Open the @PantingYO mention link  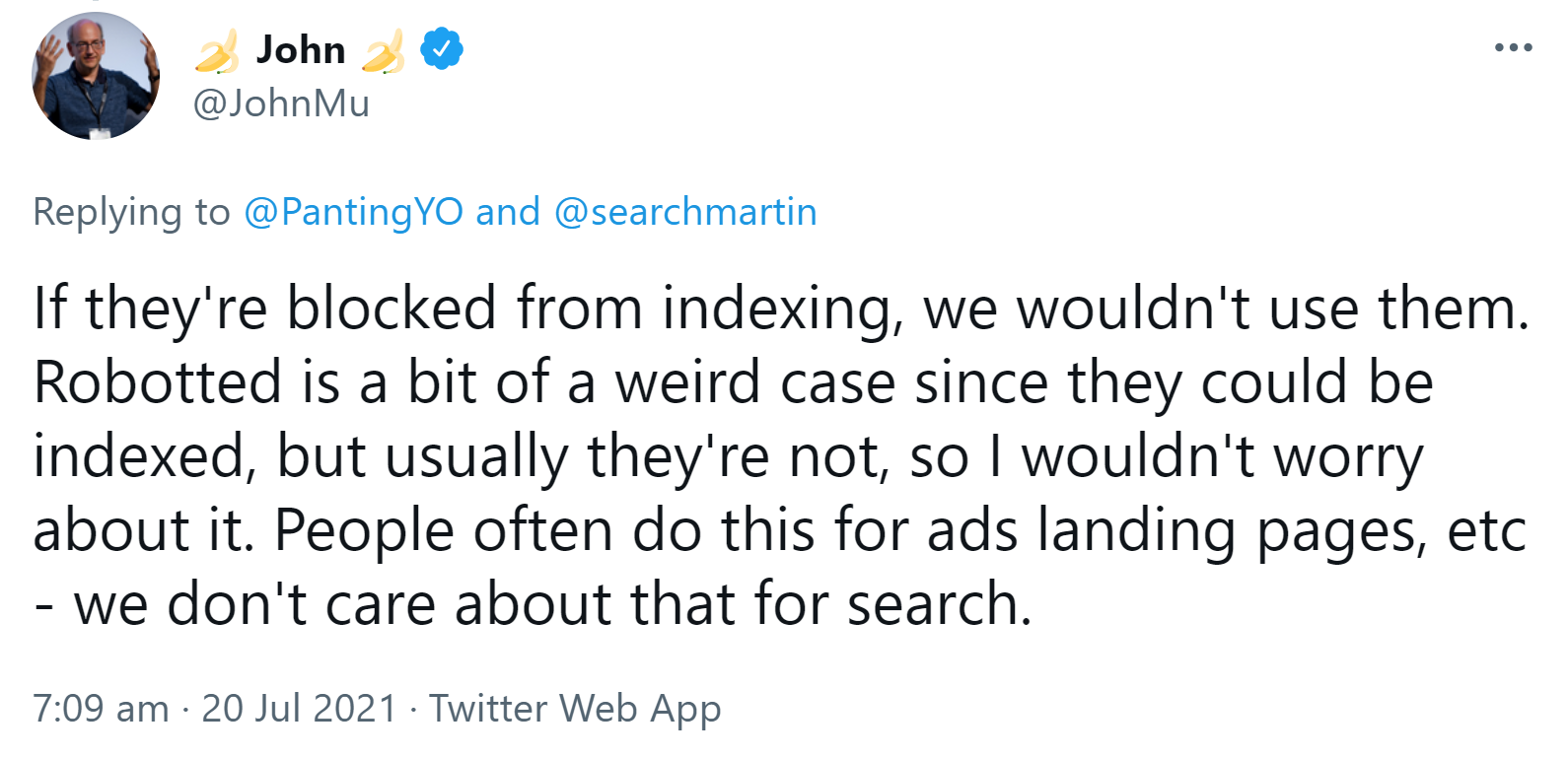[x=353, y=212]
